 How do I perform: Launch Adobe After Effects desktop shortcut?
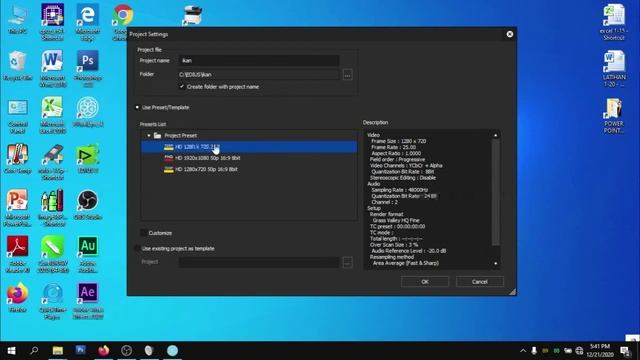88,300
